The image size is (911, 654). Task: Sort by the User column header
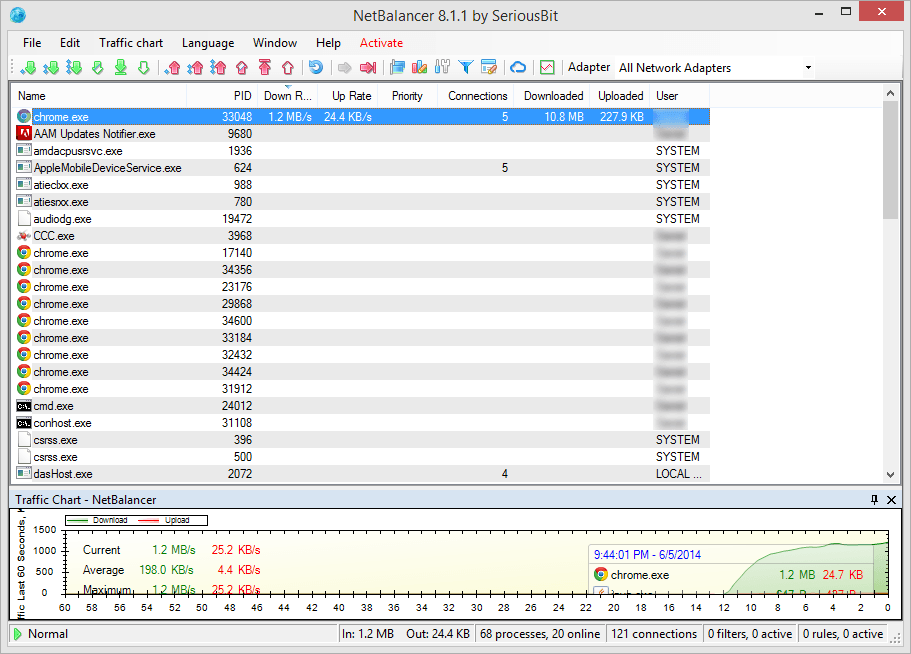(680, 96)
